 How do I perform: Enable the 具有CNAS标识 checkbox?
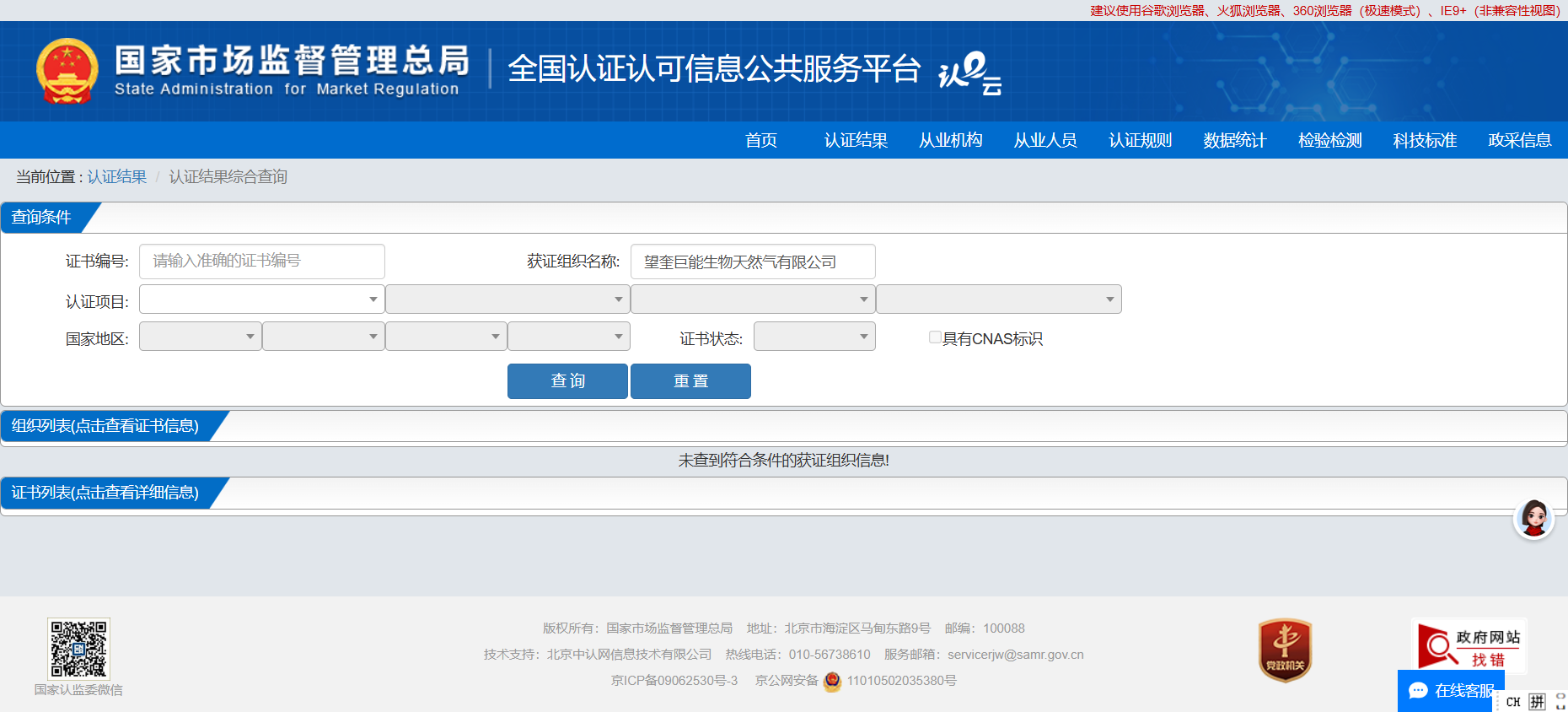click(x=935, y=337)
